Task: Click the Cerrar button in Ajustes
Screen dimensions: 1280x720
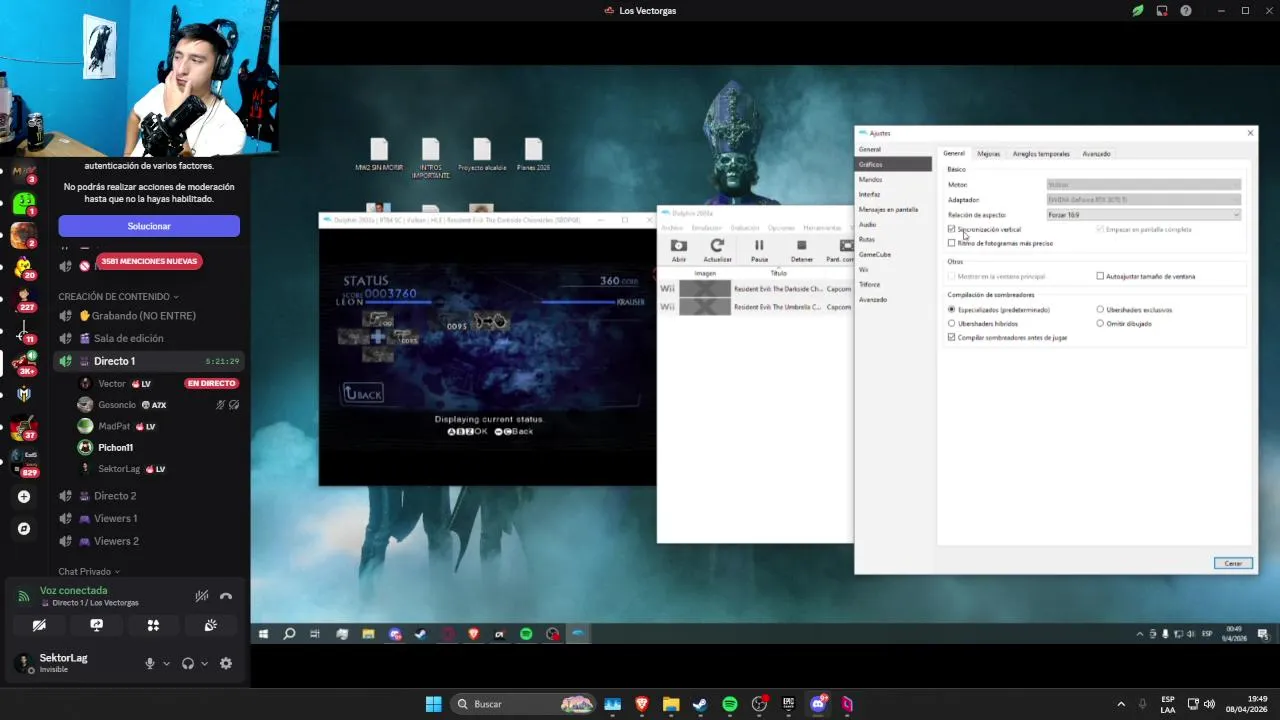Action: (x=1233, y=563)
